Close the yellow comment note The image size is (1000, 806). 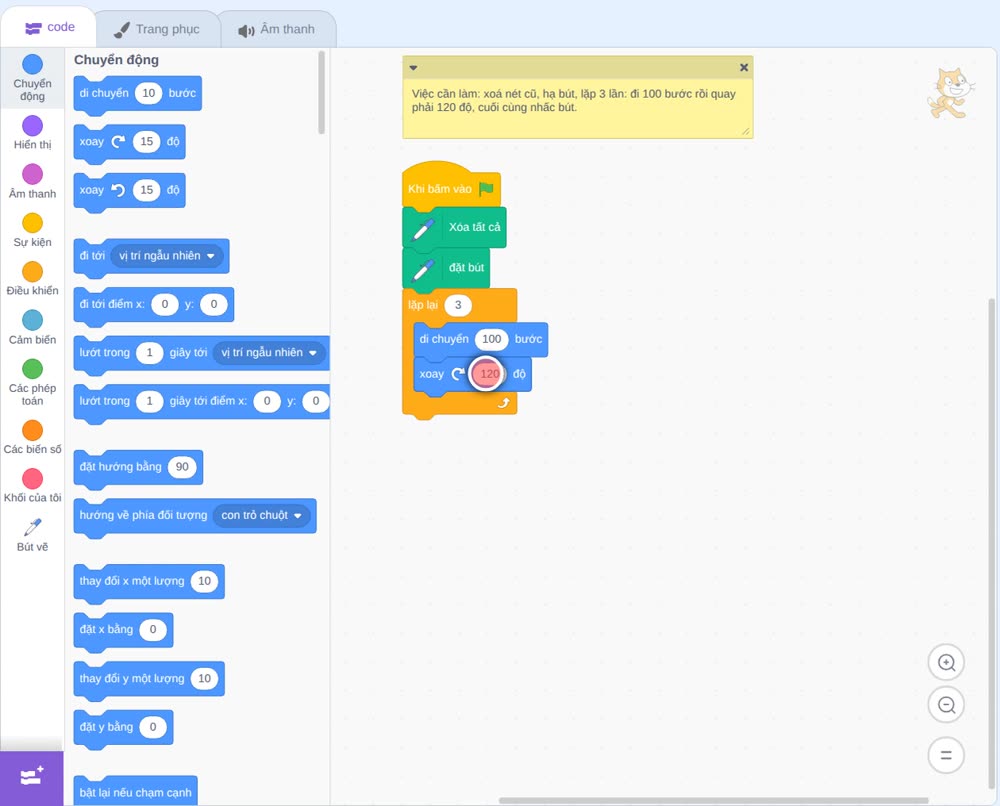[744, 67]
